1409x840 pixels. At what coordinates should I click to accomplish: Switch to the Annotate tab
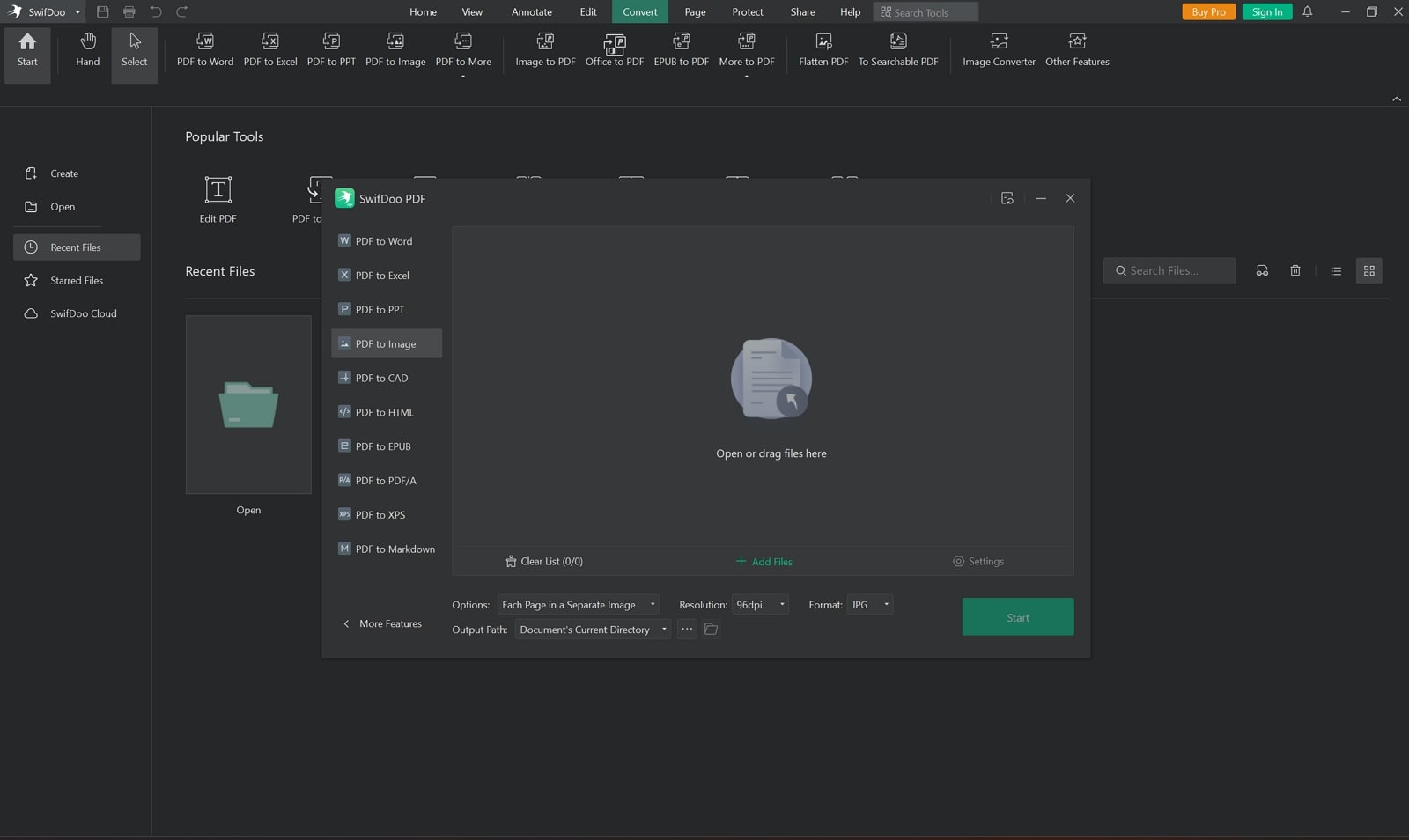coord(532,11)
